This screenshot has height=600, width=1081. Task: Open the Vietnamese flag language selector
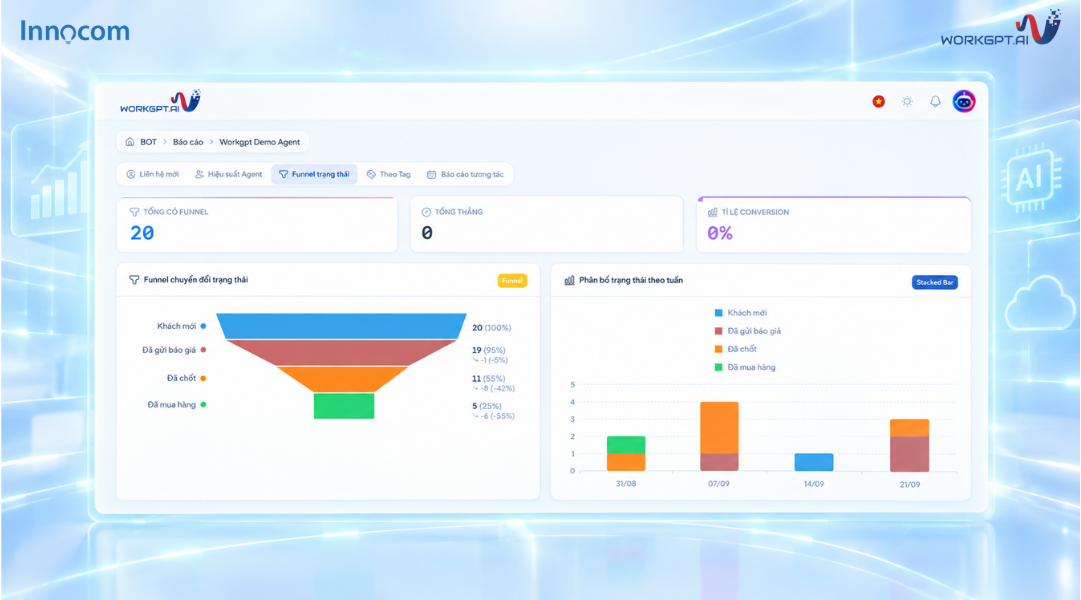(x=878, y=102)
